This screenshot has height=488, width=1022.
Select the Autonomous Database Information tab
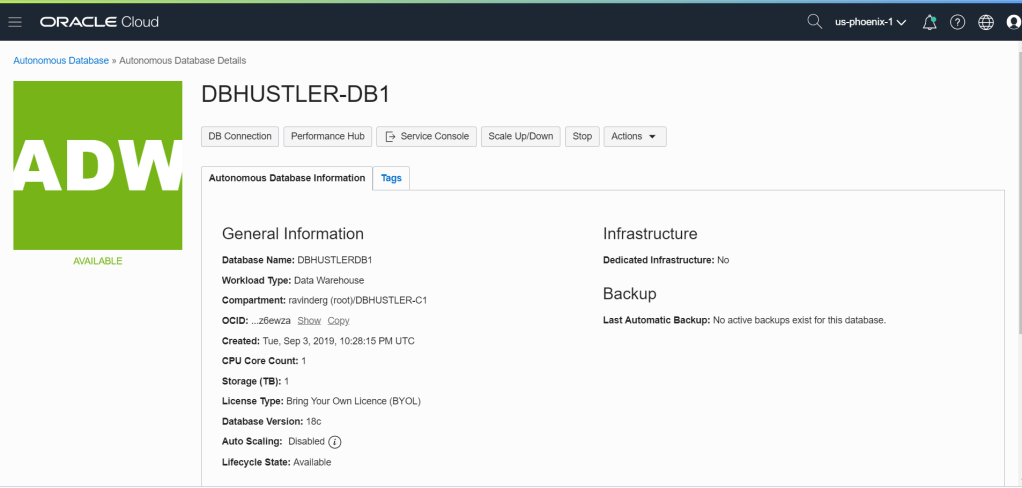pos(287,178)
